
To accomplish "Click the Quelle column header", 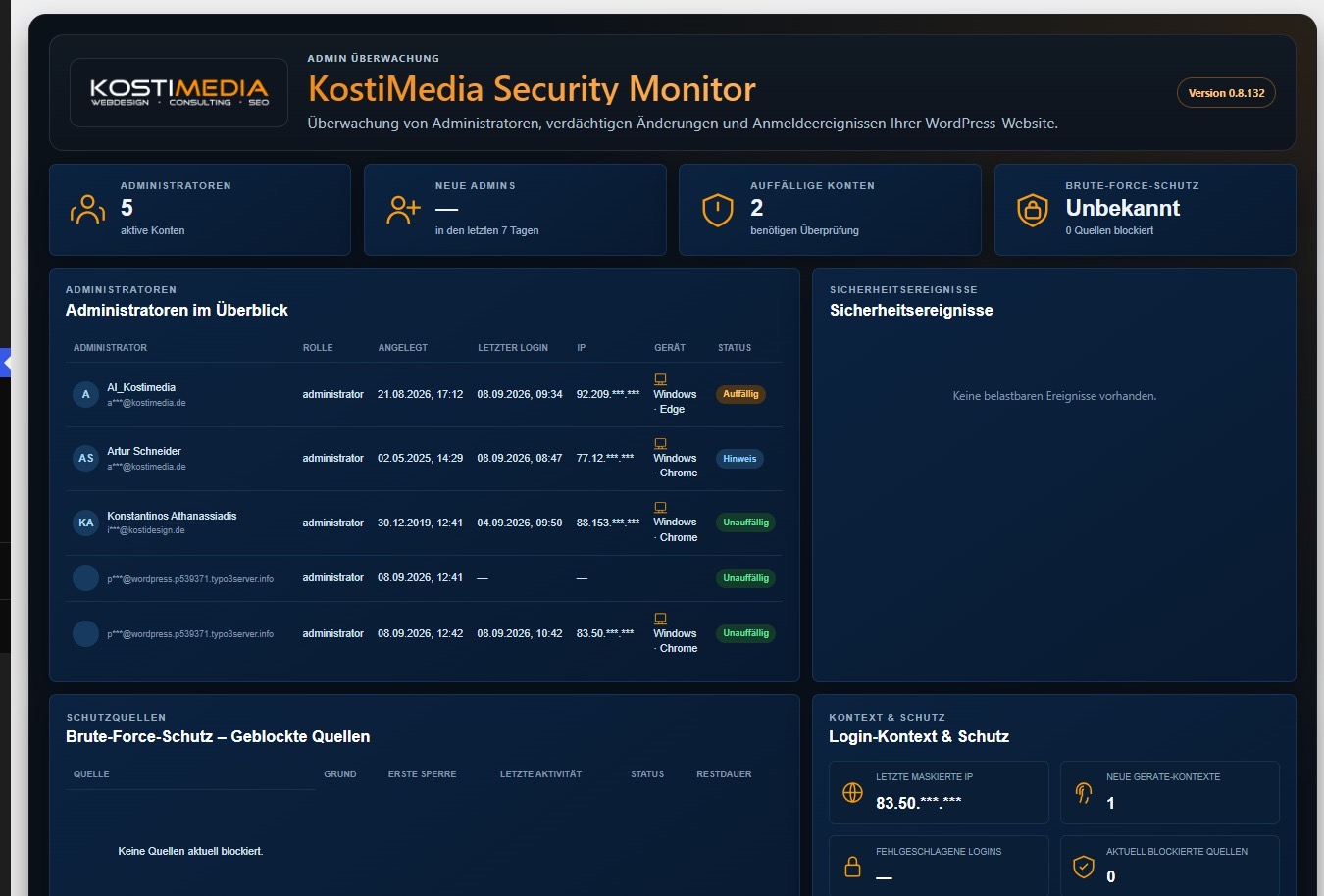I will point(91,774).
